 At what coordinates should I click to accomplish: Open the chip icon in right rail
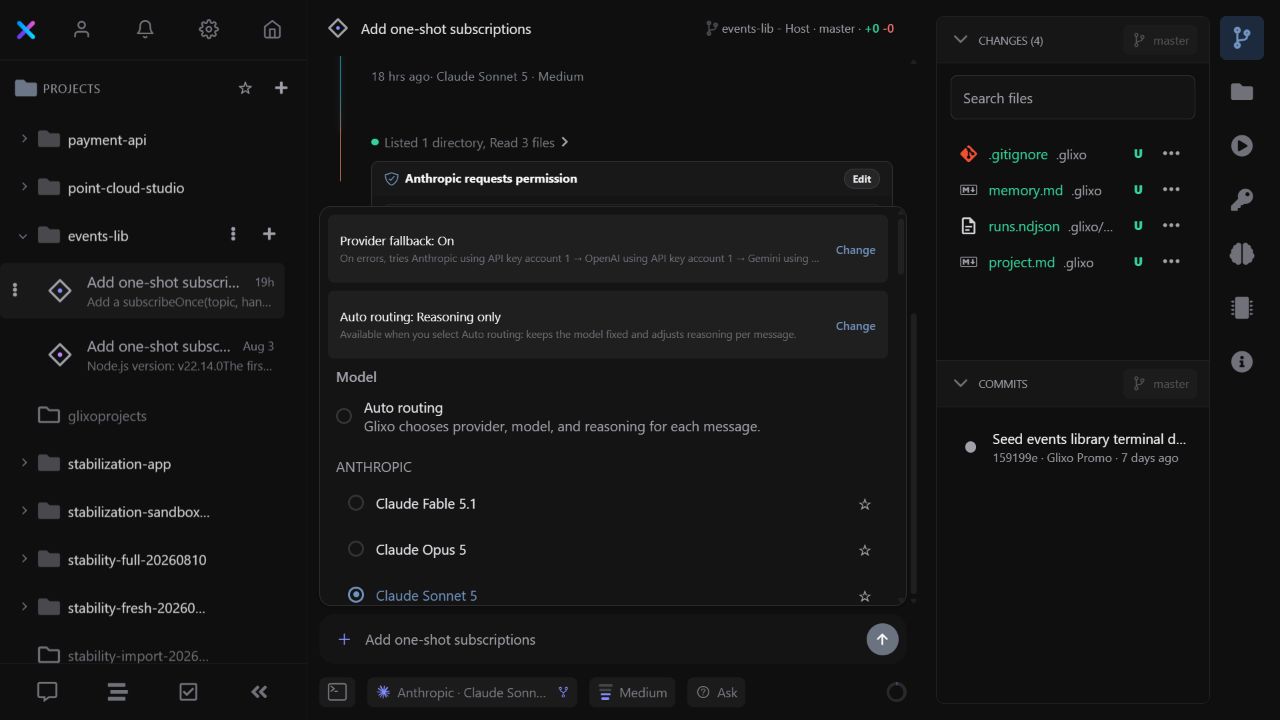click(1242, 308)
